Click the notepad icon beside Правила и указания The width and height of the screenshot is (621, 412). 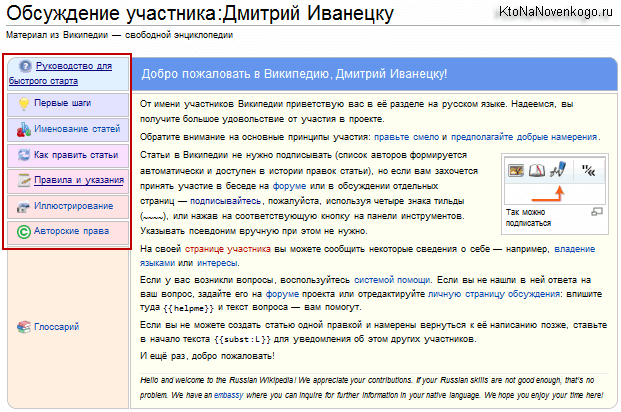click(x=24, y=180)
